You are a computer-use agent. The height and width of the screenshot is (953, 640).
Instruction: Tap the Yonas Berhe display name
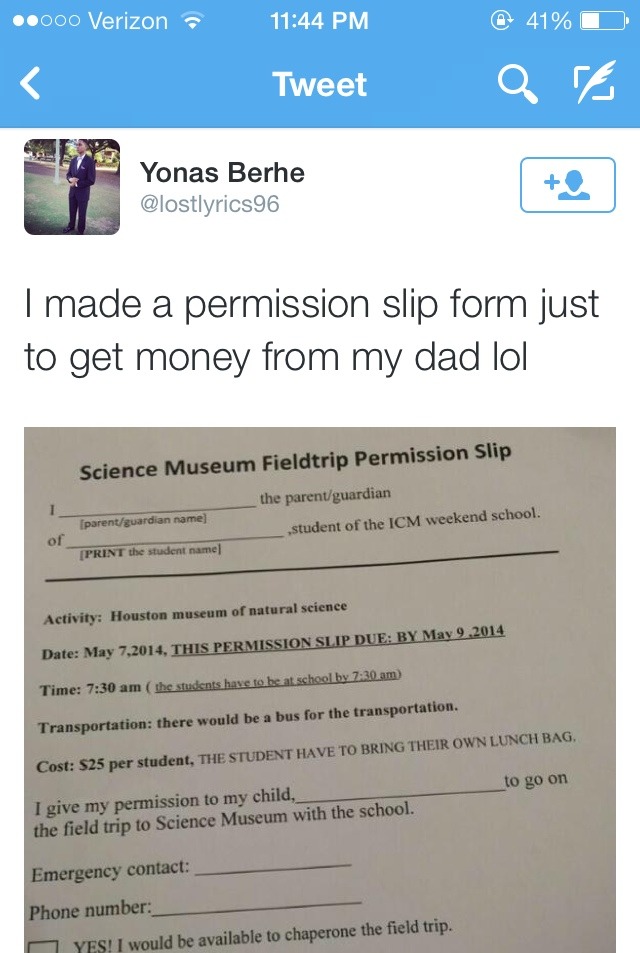click(x=222, y=173)
